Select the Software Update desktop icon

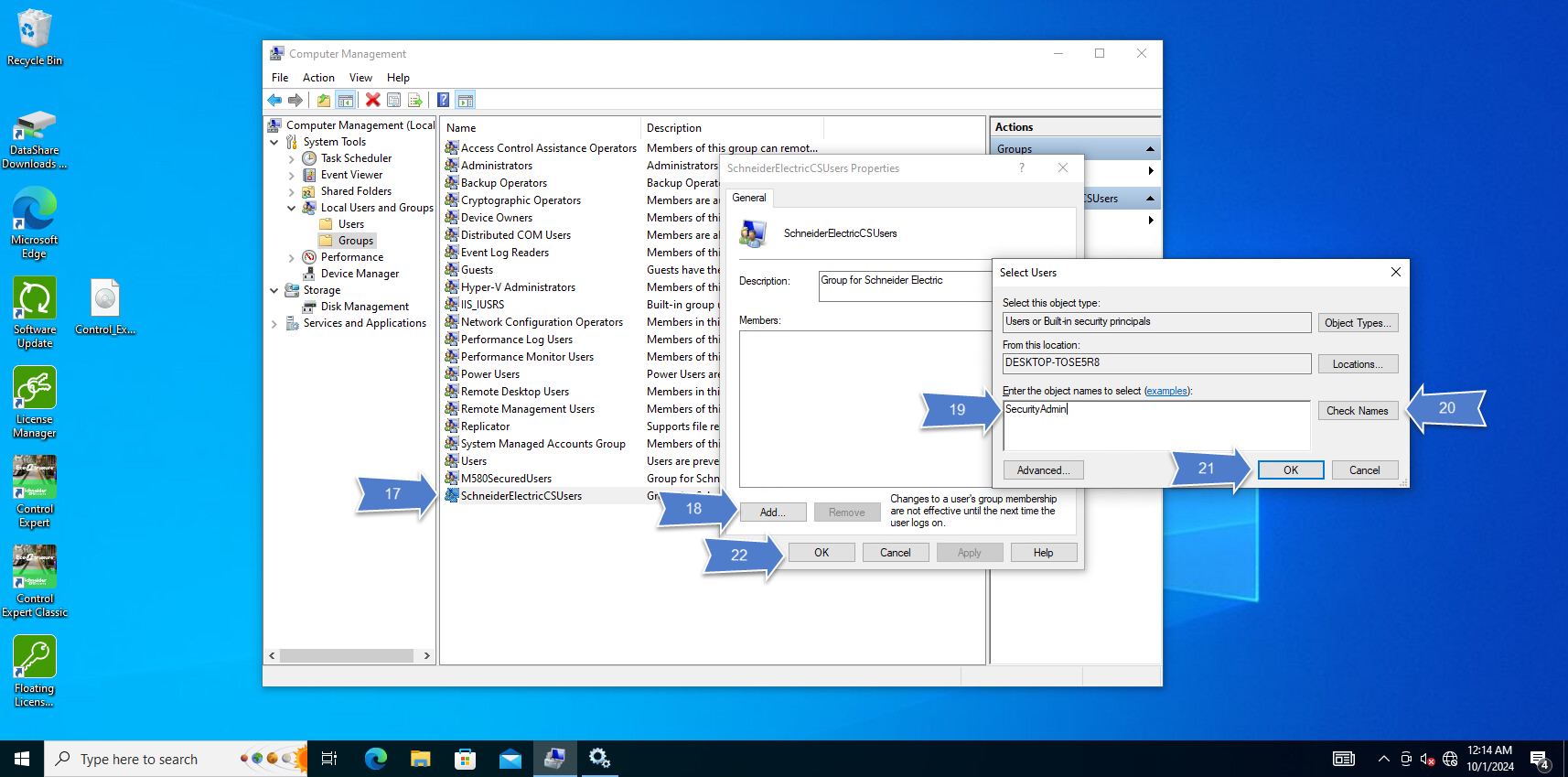coord(35,313)
